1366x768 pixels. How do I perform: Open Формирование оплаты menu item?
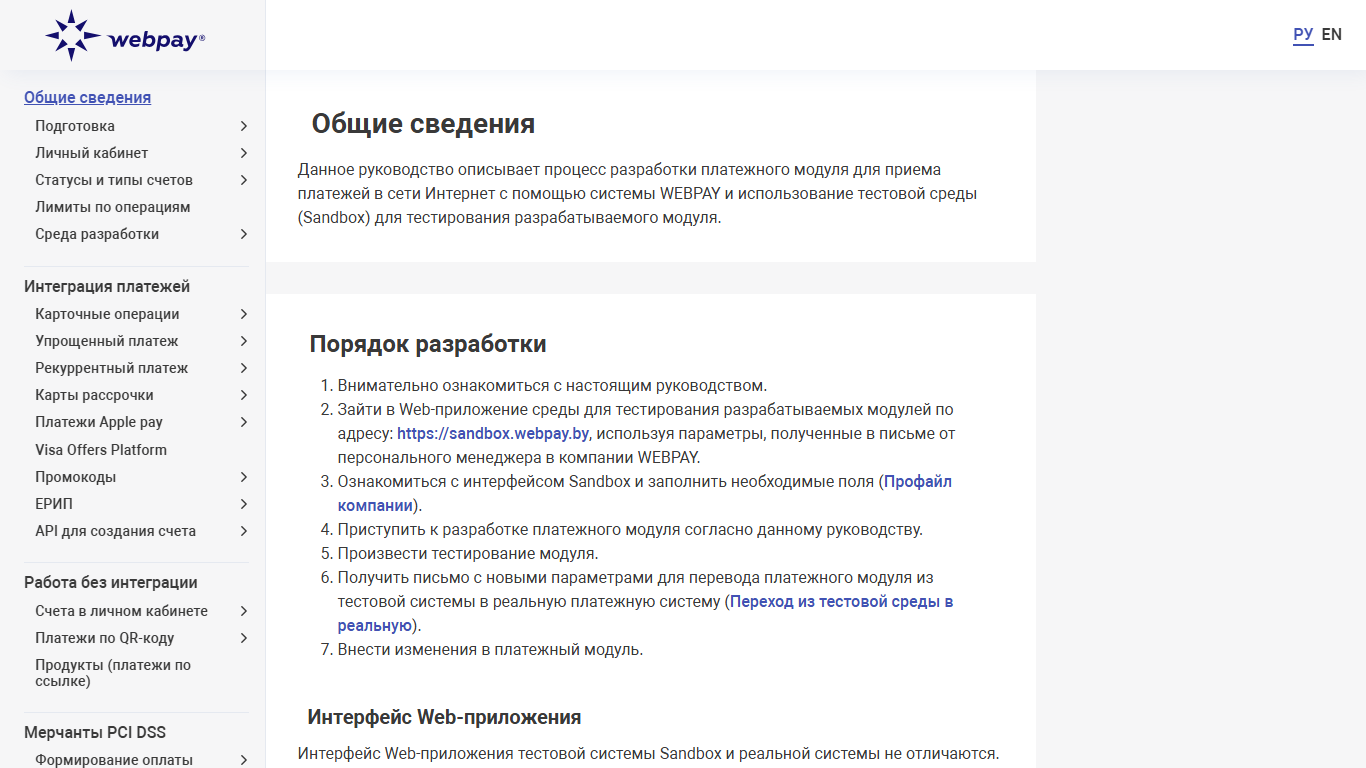pos(114,760)
